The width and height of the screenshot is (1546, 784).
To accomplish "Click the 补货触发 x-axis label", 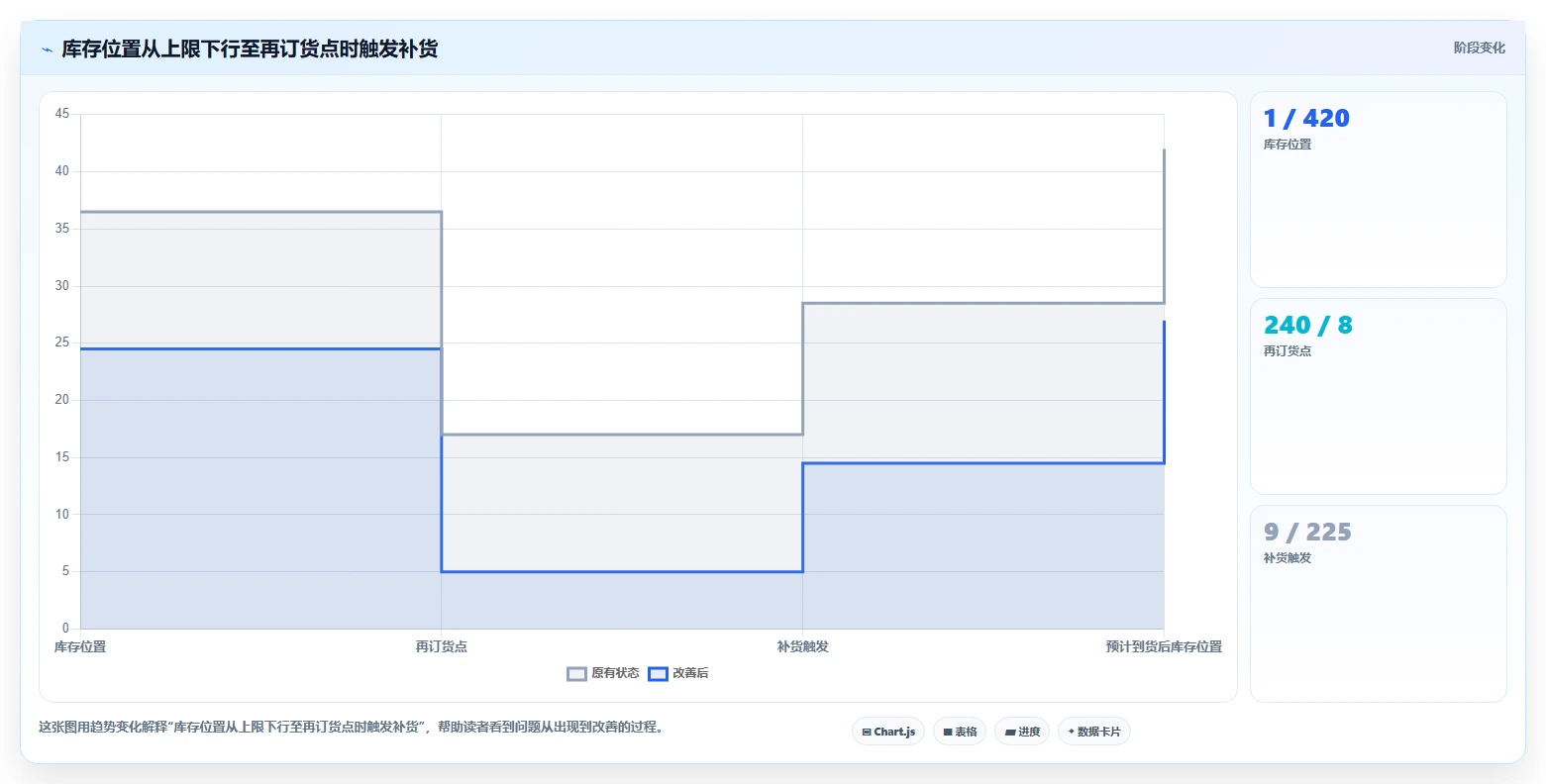I will (x=803, y=647).
